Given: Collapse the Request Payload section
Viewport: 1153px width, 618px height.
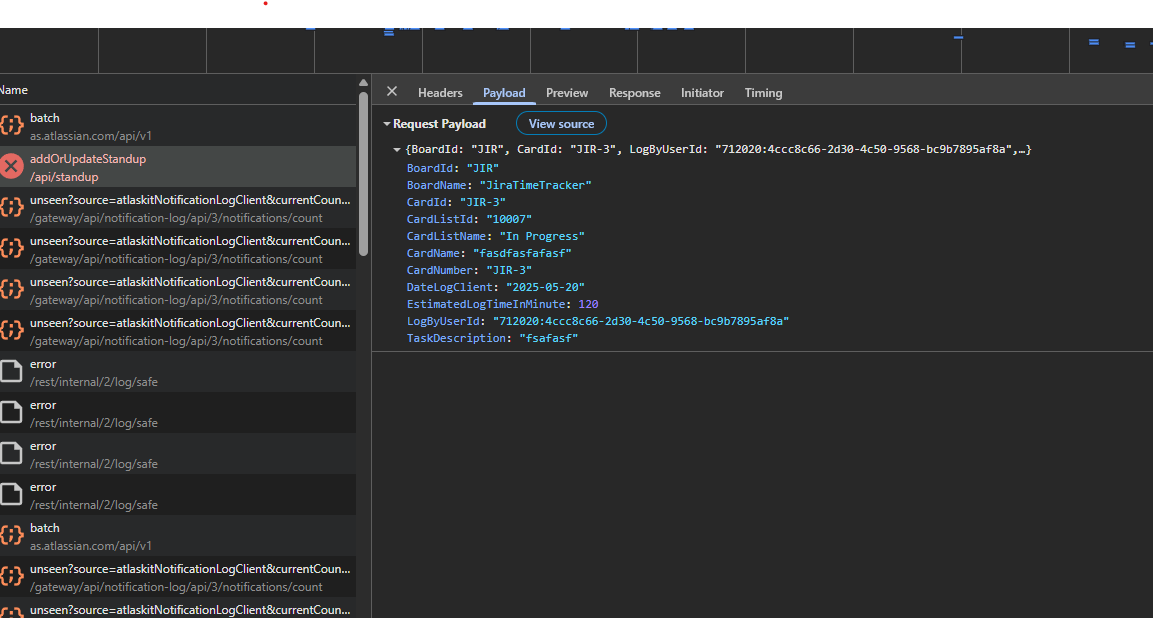Looking at the screenshot, I should click(x=387, y=124).
